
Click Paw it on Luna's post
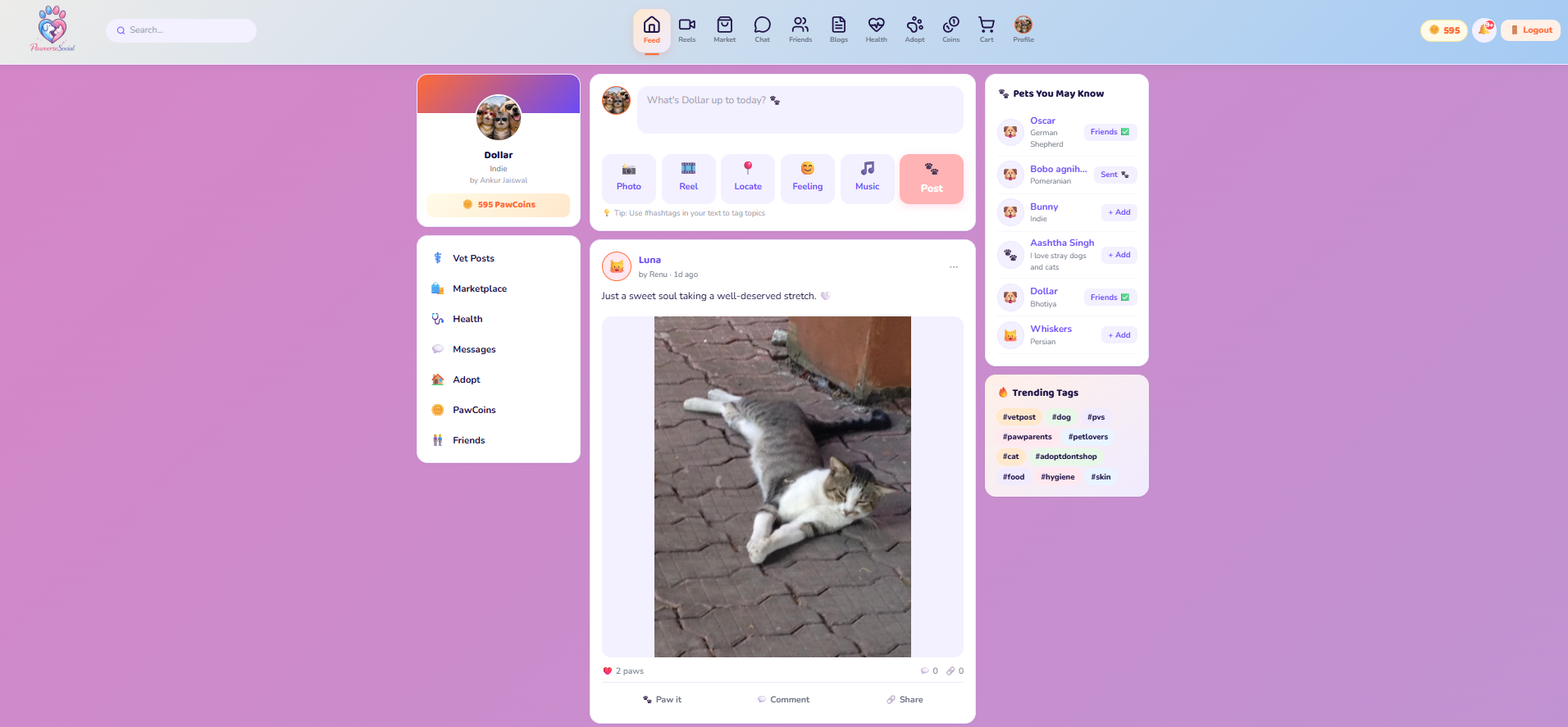(662, 700)
